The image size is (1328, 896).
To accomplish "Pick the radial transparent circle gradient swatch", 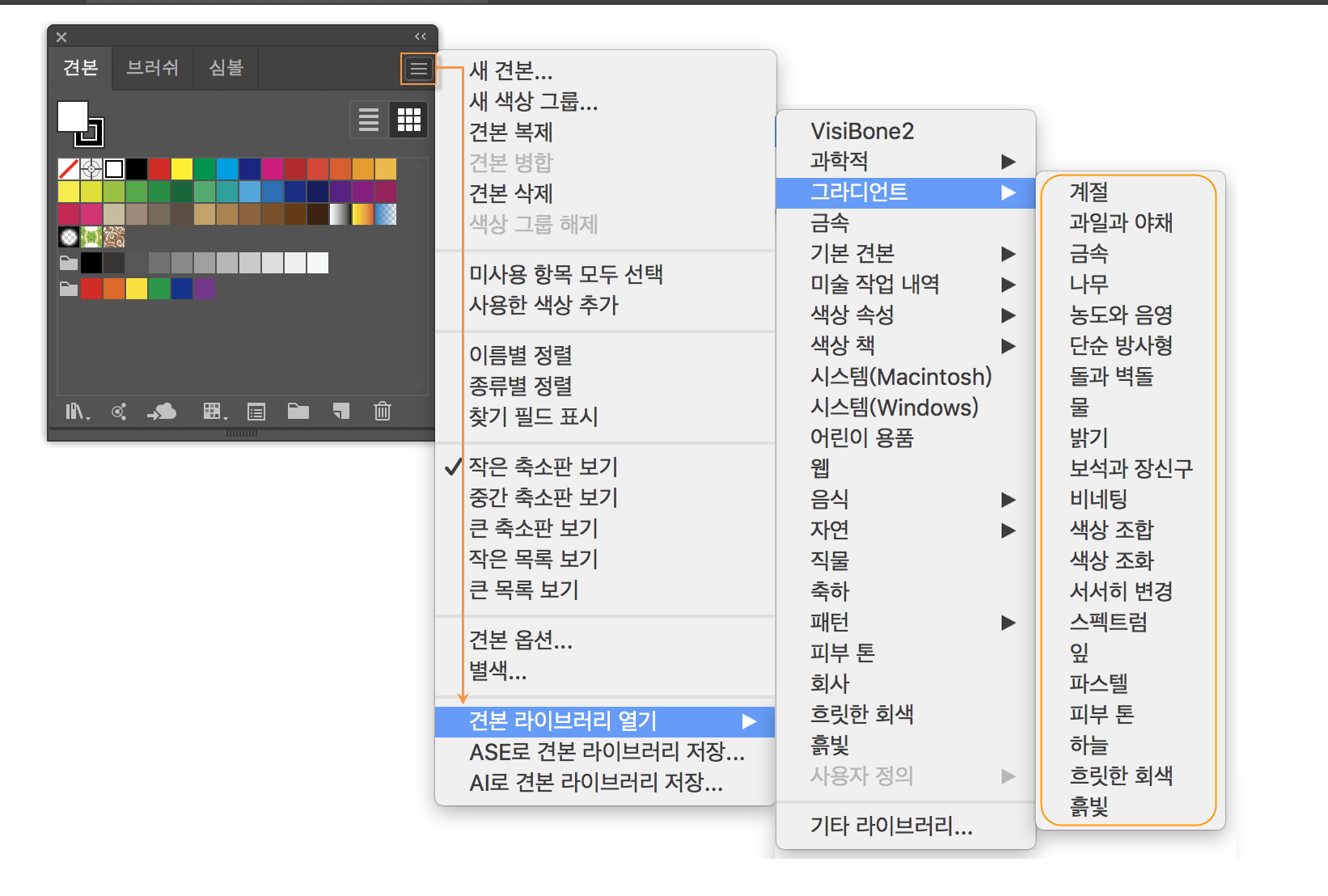I will (69, 237).
